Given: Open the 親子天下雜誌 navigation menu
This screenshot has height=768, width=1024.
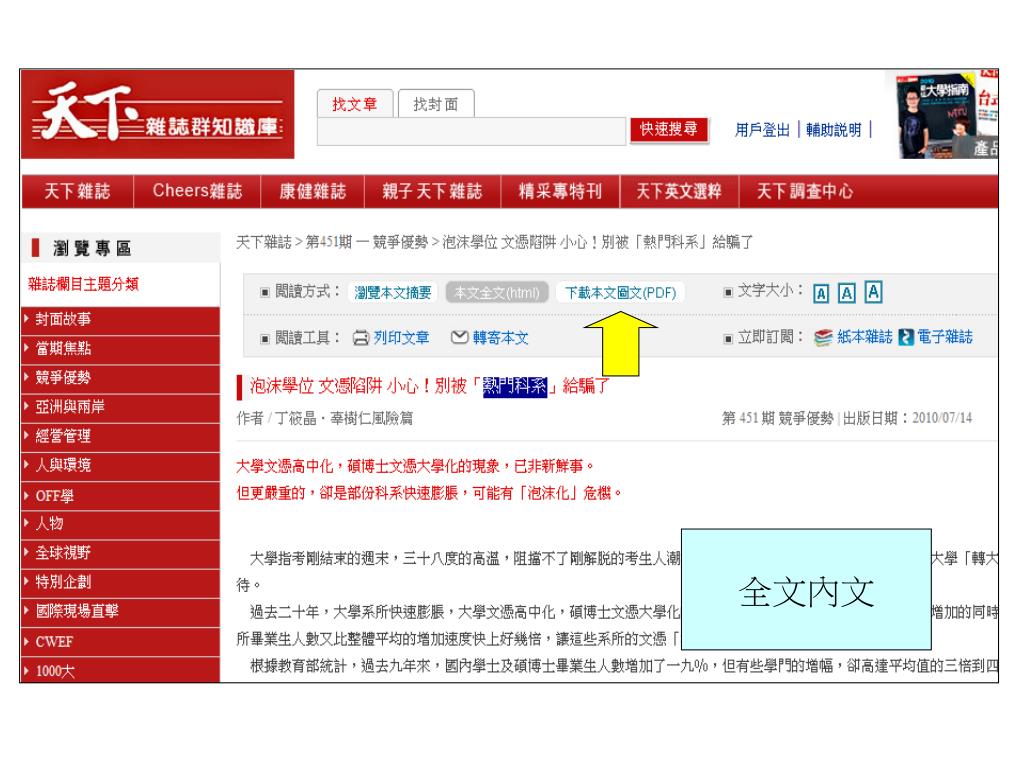Looking at the screenshot, I should pyautogui.click(x=432, y=191).
